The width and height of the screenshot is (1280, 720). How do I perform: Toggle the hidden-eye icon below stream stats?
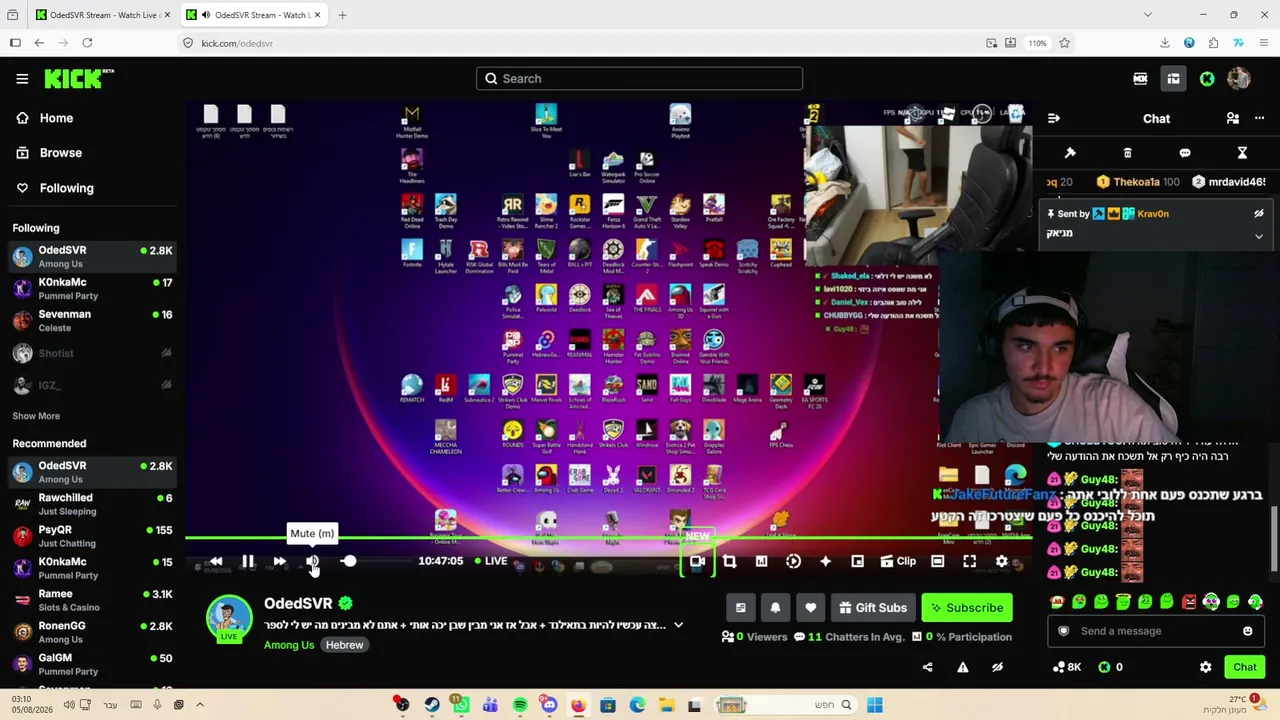[997, 667]
